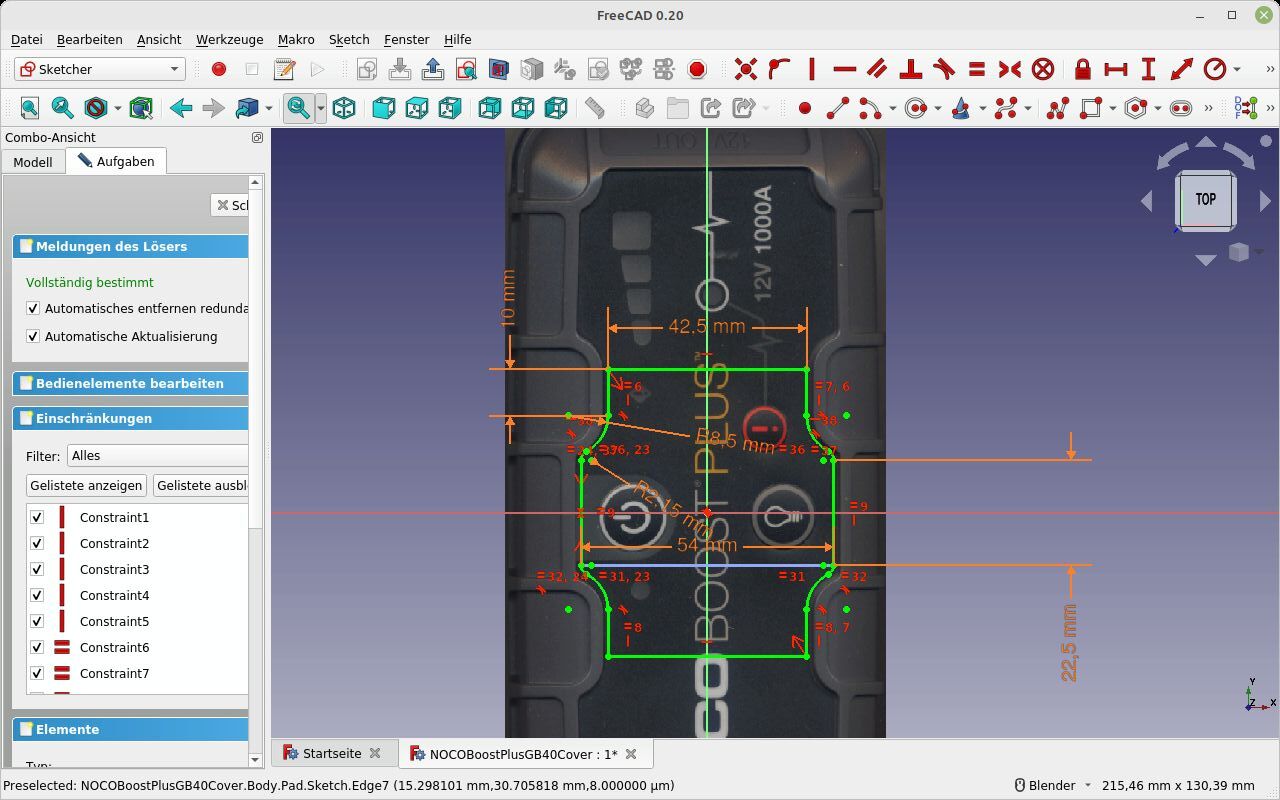Open the macro edit notepad icon
Viewport: 1280px width, 800px height.
point(284,69)
